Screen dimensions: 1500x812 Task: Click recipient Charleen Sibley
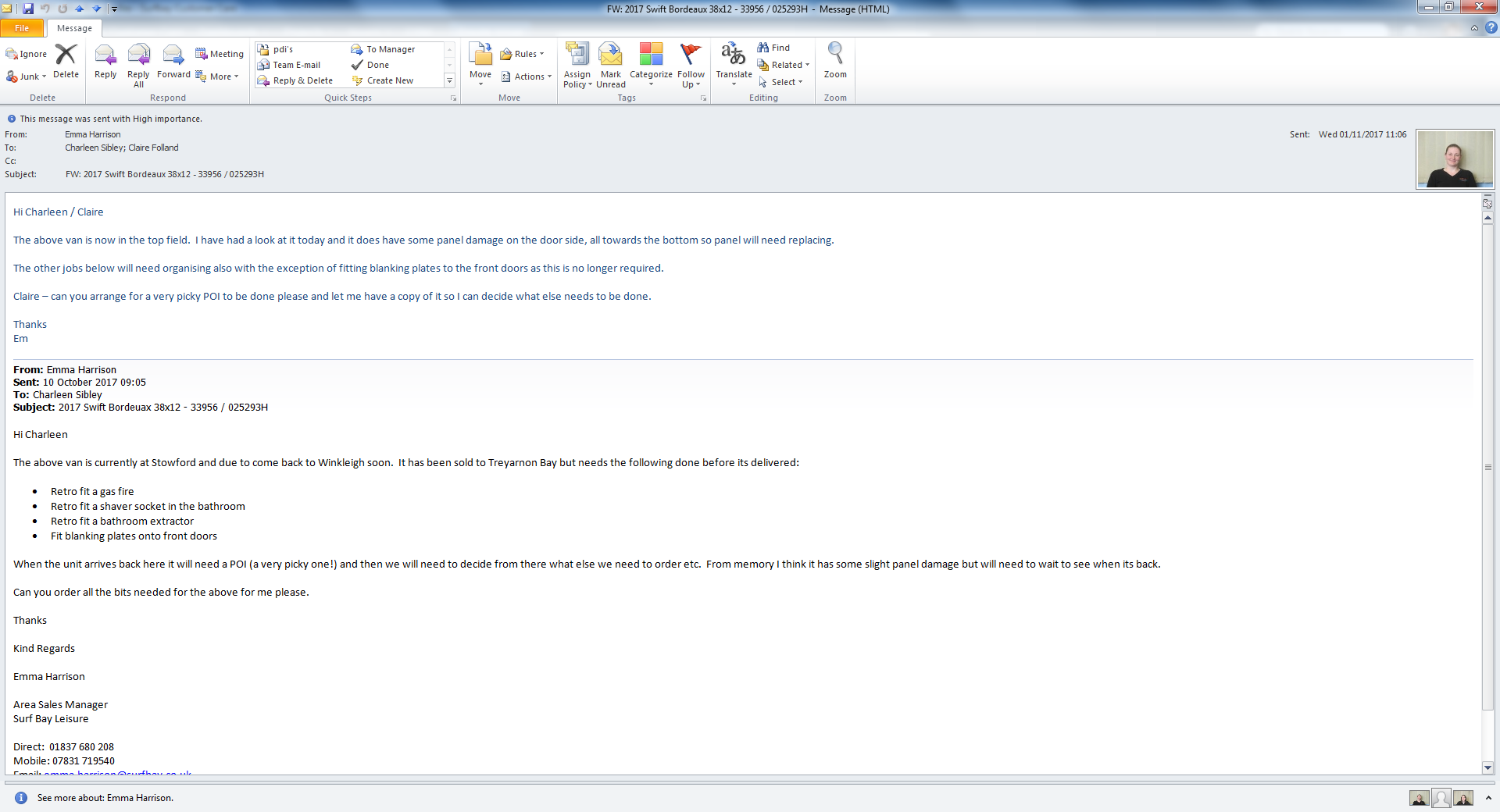coord(94,148)
